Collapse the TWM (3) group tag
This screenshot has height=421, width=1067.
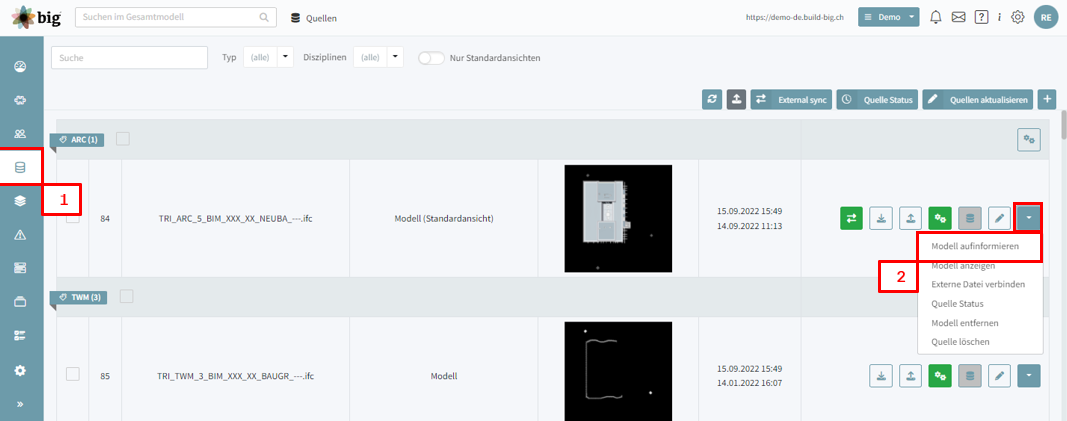click(x=78, y=297)
